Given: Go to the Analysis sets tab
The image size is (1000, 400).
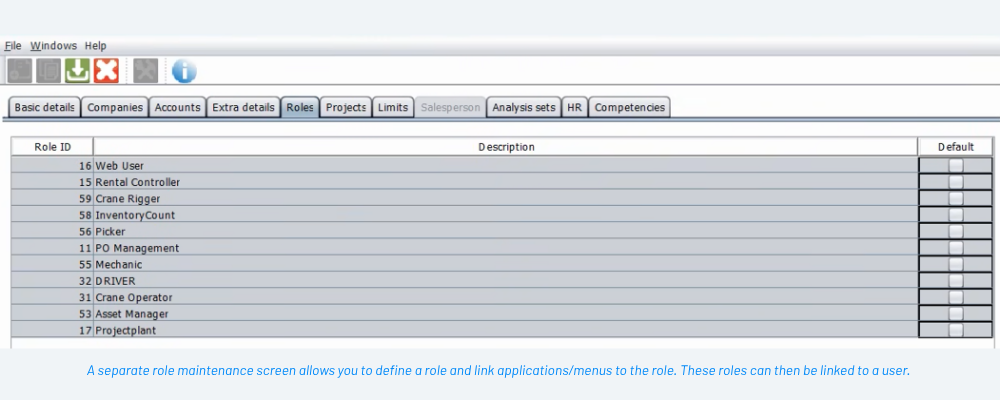Looking at the screenshot, I should pos(523,108).
